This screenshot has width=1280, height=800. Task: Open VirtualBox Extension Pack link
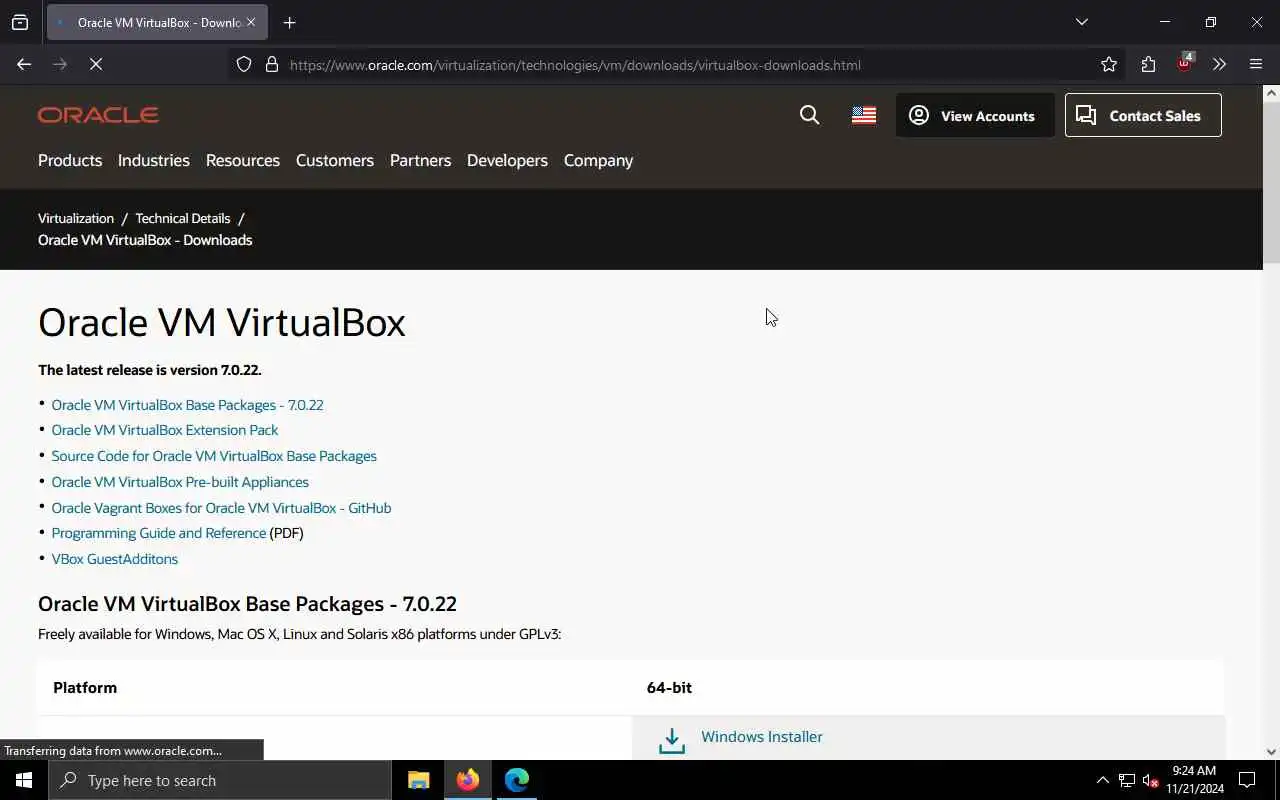[165, 430]
